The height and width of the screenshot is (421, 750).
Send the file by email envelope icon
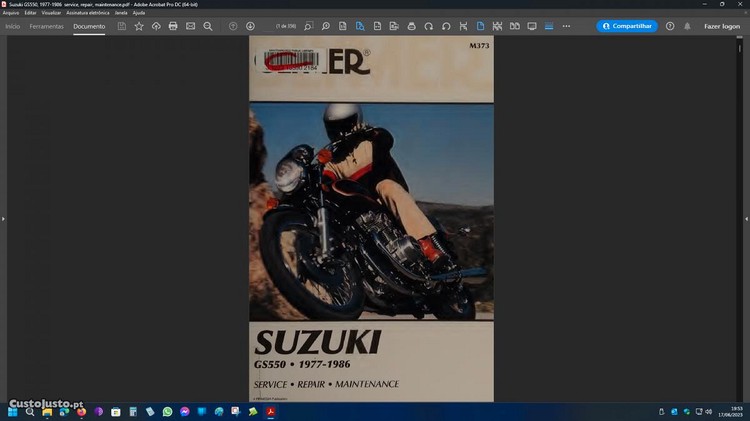click(x=190, y=26)
